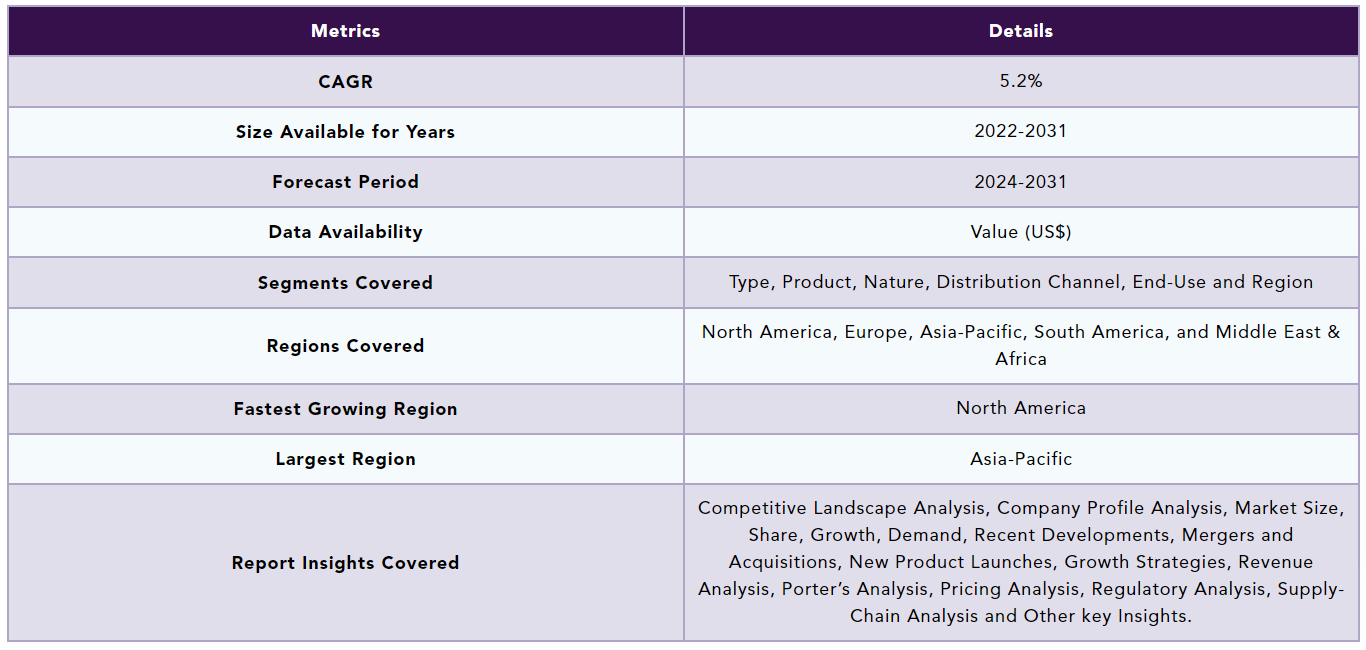Image resolution: width=1366 pixels, height=650 pixels.
Task: Click the 2022-2031 value cell
Action: click(x=1020, y=132)
